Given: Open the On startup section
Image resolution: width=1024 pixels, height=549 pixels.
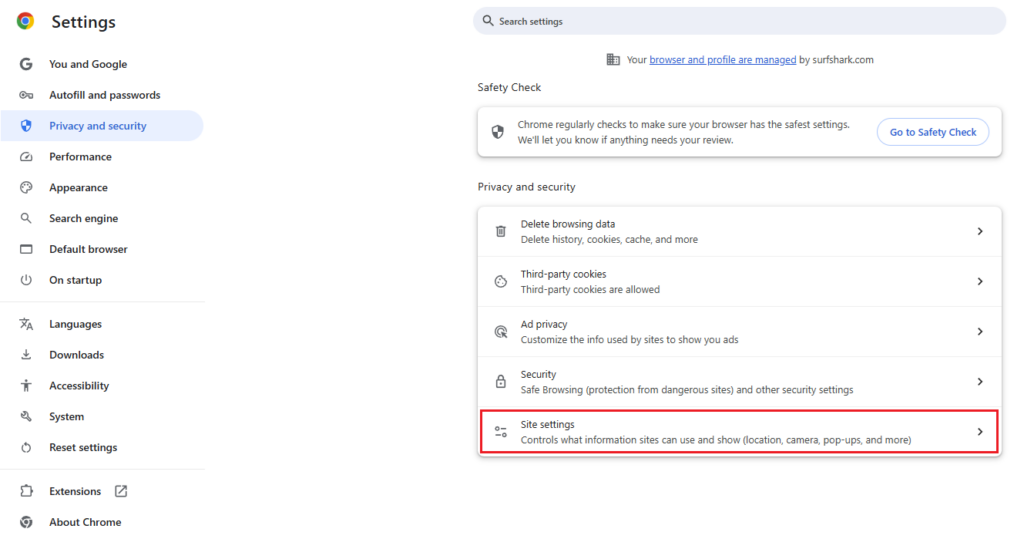Looking at the screenshot, I should coord(102,279).
